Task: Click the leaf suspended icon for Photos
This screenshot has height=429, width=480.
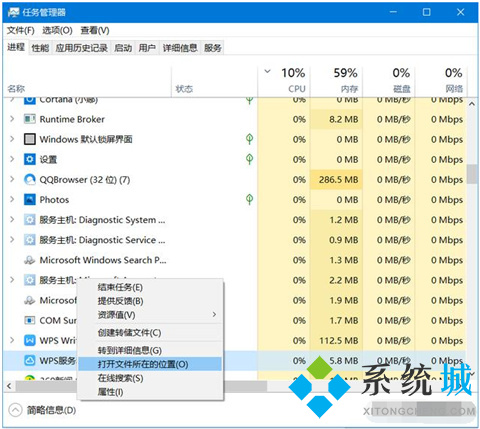Action: point(249,199)
